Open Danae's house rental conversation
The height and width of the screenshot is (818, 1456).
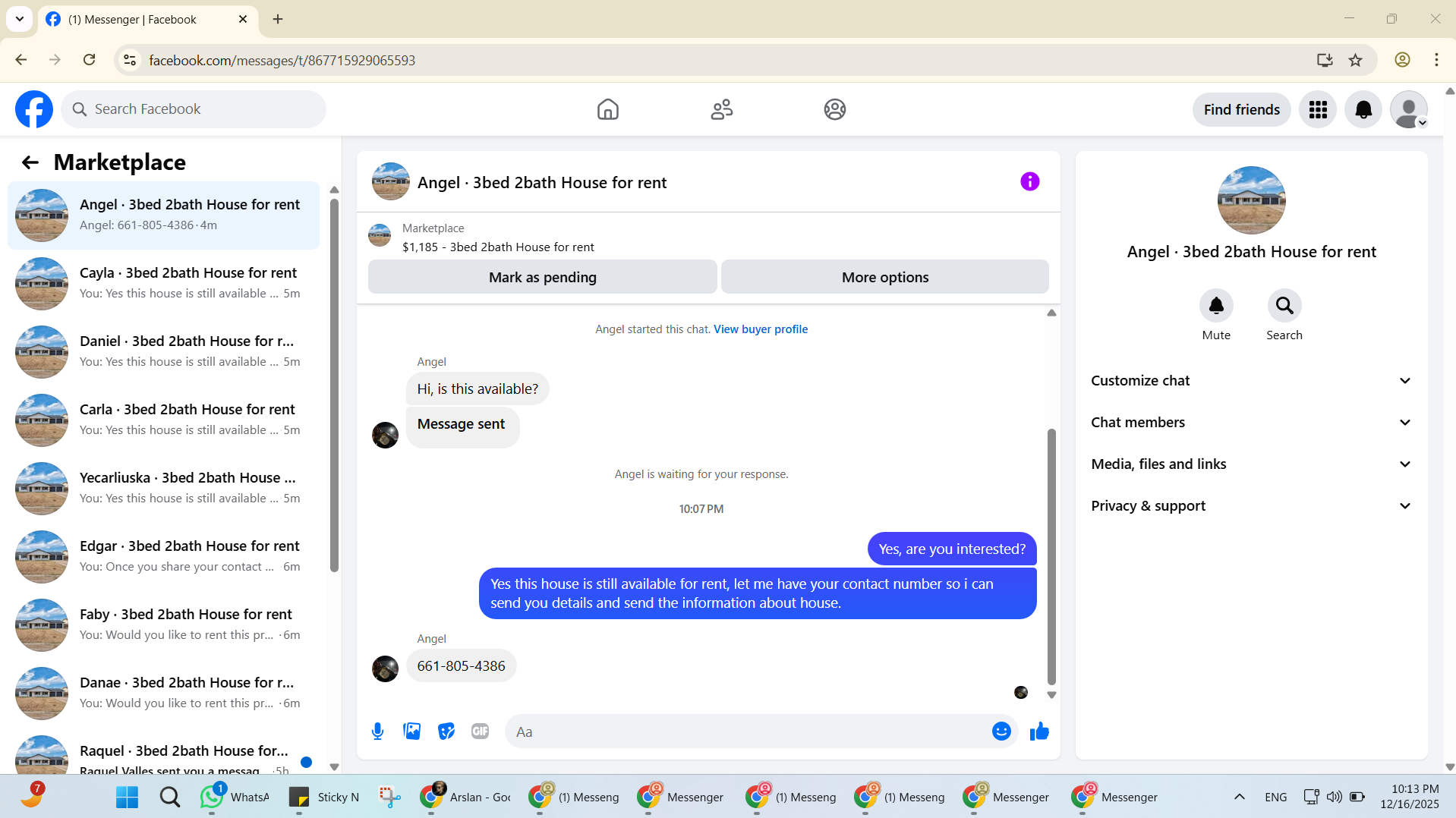pyautogui.click(x=163, y=693)
